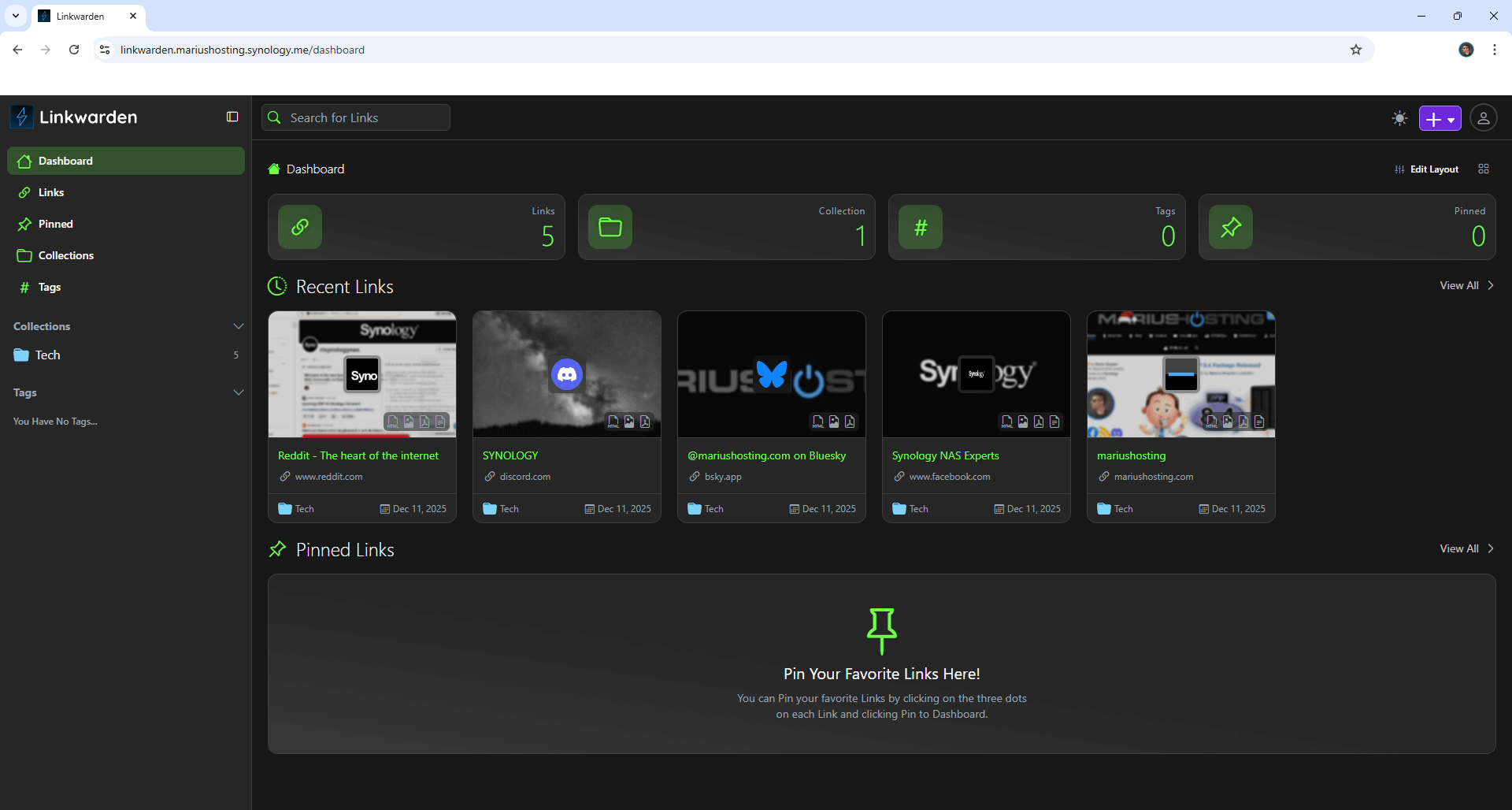Screen dimensions: 1512x810
Task: Open Pinned in the sidebar menu
Action: pyautogui.click(x=55, y=224)
